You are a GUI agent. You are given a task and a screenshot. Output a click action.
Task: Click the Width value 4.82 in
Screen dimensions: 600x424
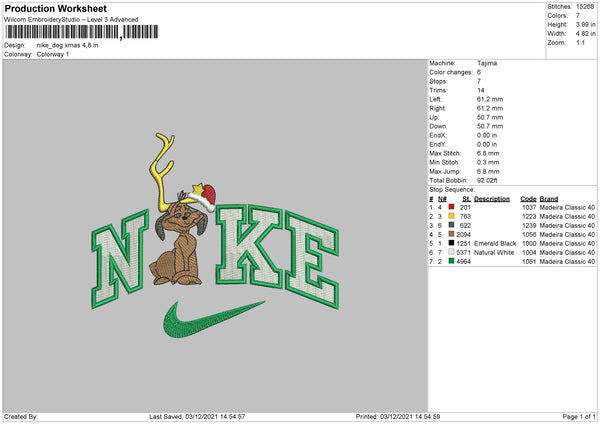click(585, 34)
